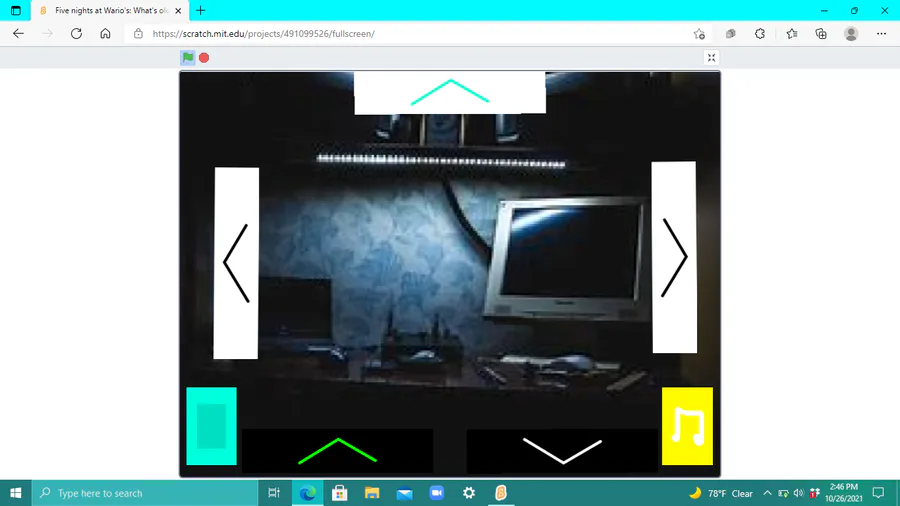Click the cyan square button at bottom left
The width and height of the screenshot is (900, 506).
click(x=211, y=426)
